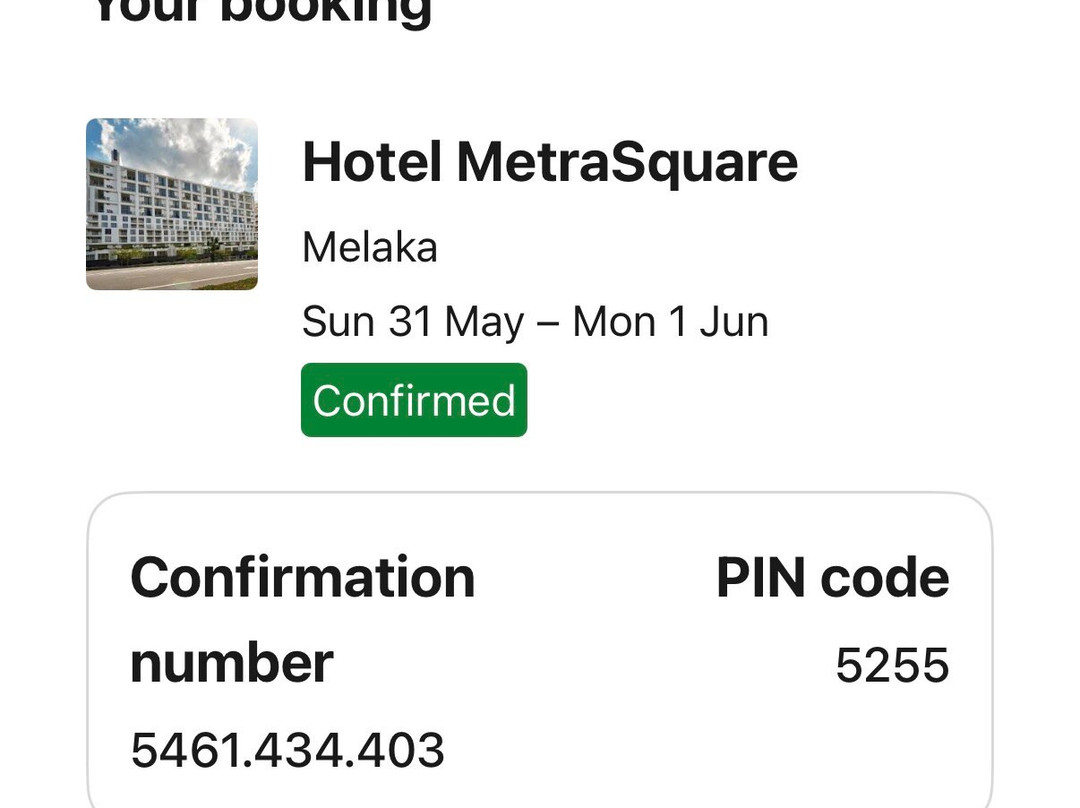The width and height of the screenshot is (1080, 808).
Task: Click the word Hotel in the property name
Action: click(x=372, y=162)
